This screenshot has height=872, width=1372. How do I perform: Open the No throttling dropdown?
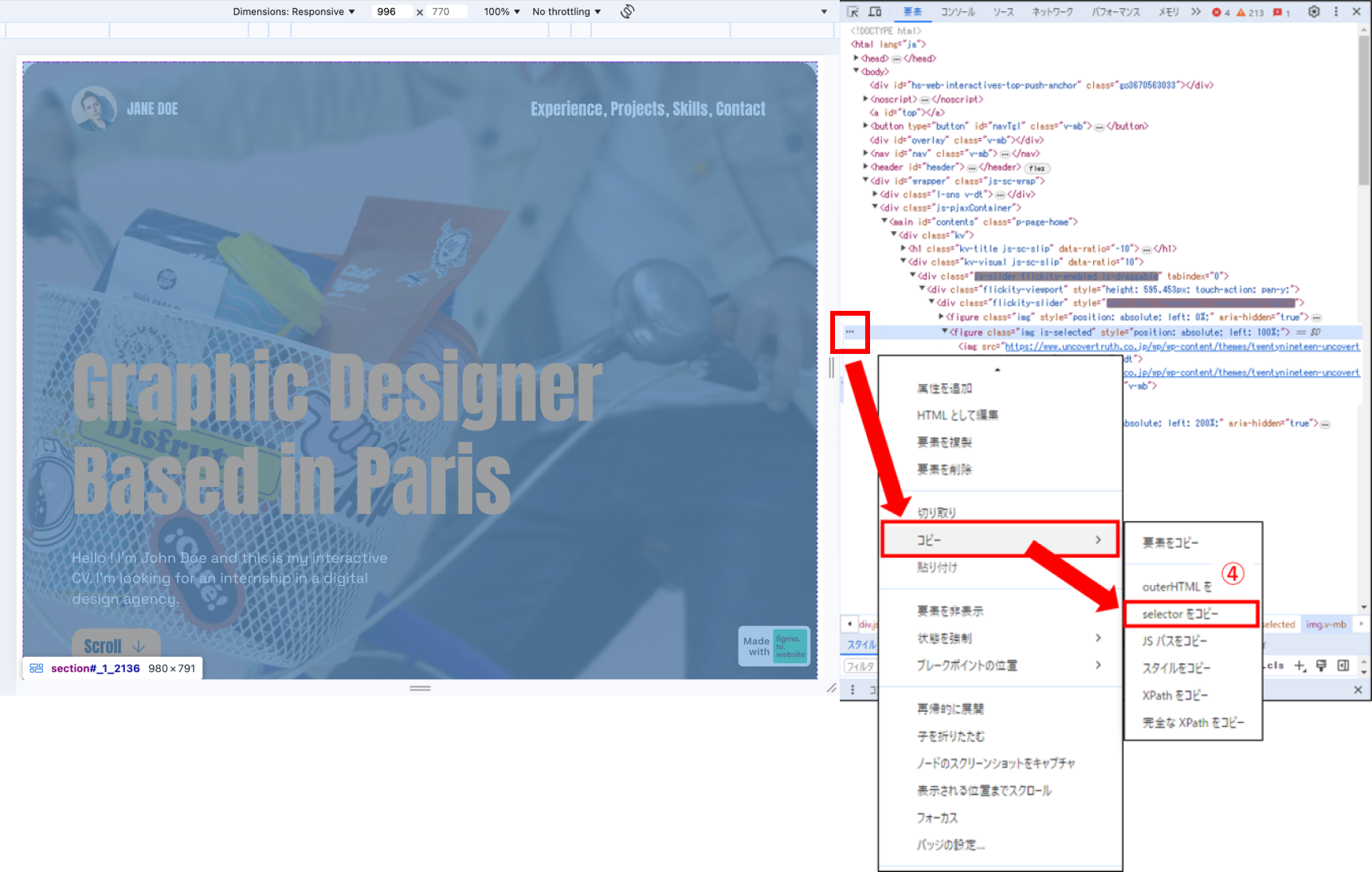coord(566,12)
